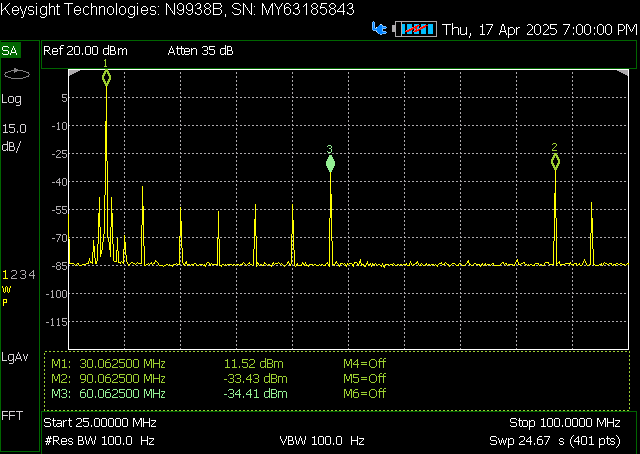Click the date and time display
The width and height of the screenshot is (640, 454).
[x=540, y=30]
